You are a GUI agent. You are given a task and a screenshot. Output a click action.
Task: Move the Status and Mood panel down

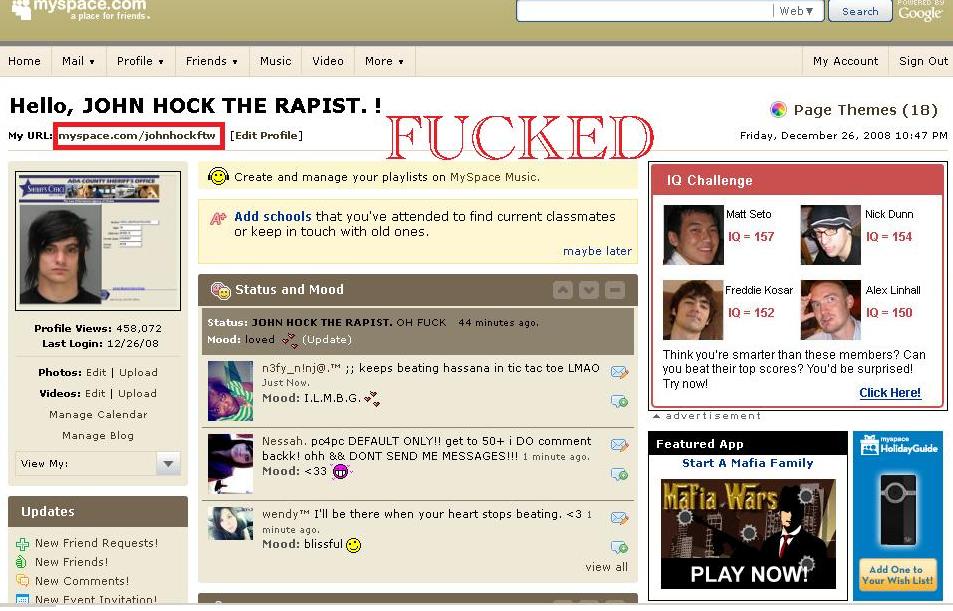(588, 290)
